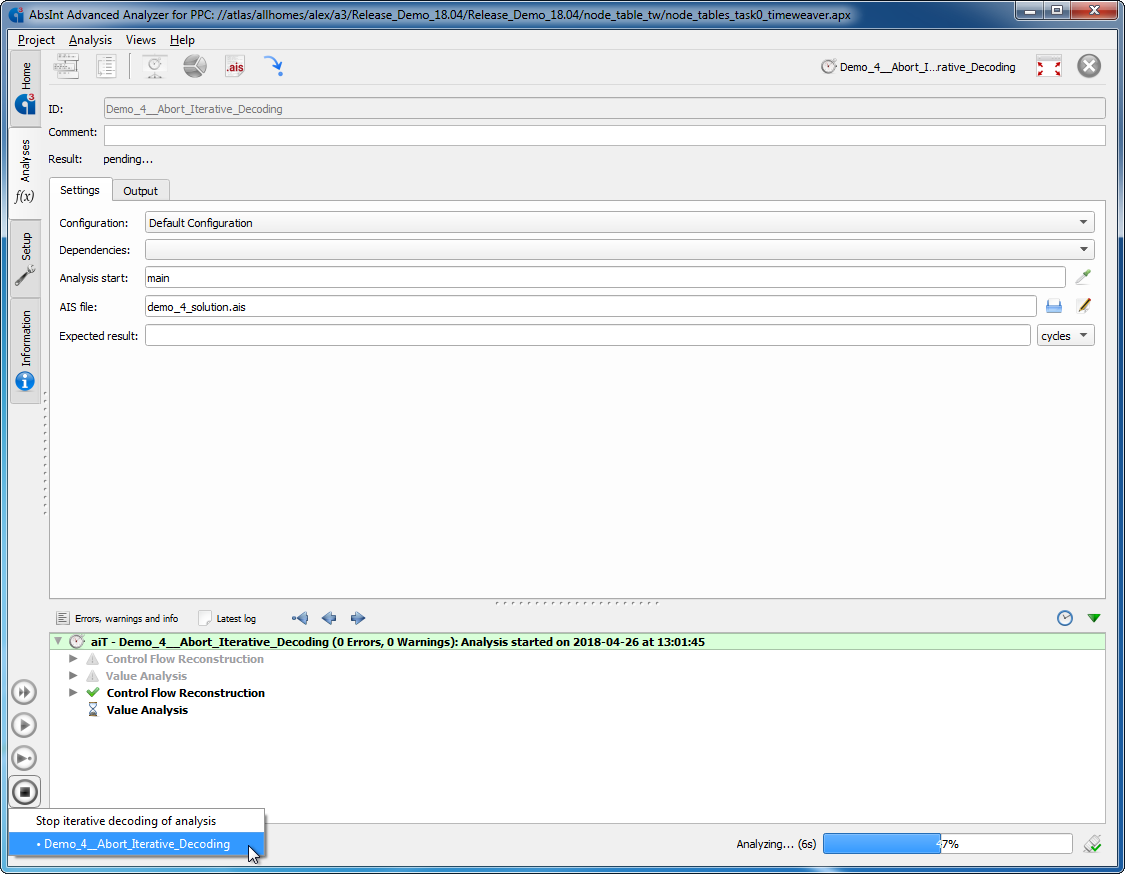Open the Information sidebar tab
Image resolution: width=1125 pixels, height=874 pixels.
pos(25,350)
